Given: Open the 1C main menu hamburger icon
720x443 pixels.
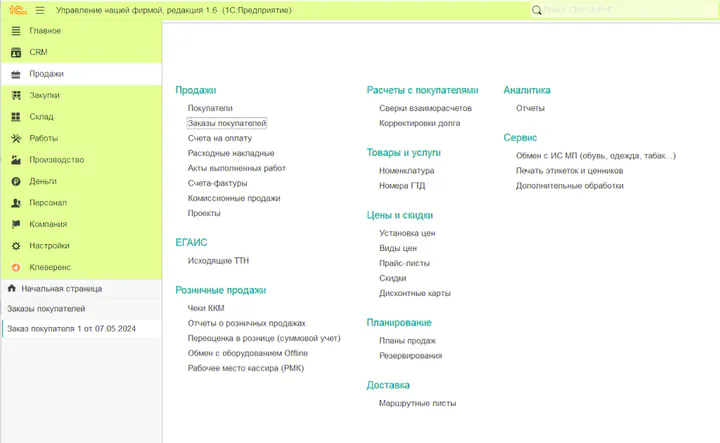Looking at the screenshot, I should click(x=39, y=9).
